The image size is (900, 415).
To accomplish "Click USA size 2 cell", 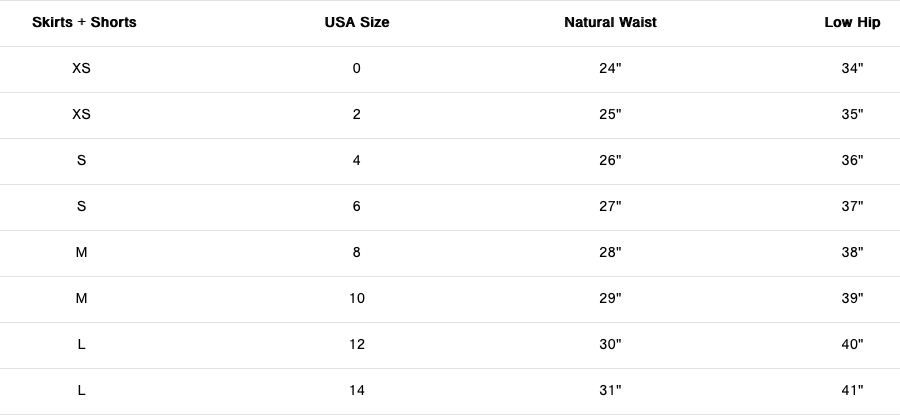I will coord(357,114).
